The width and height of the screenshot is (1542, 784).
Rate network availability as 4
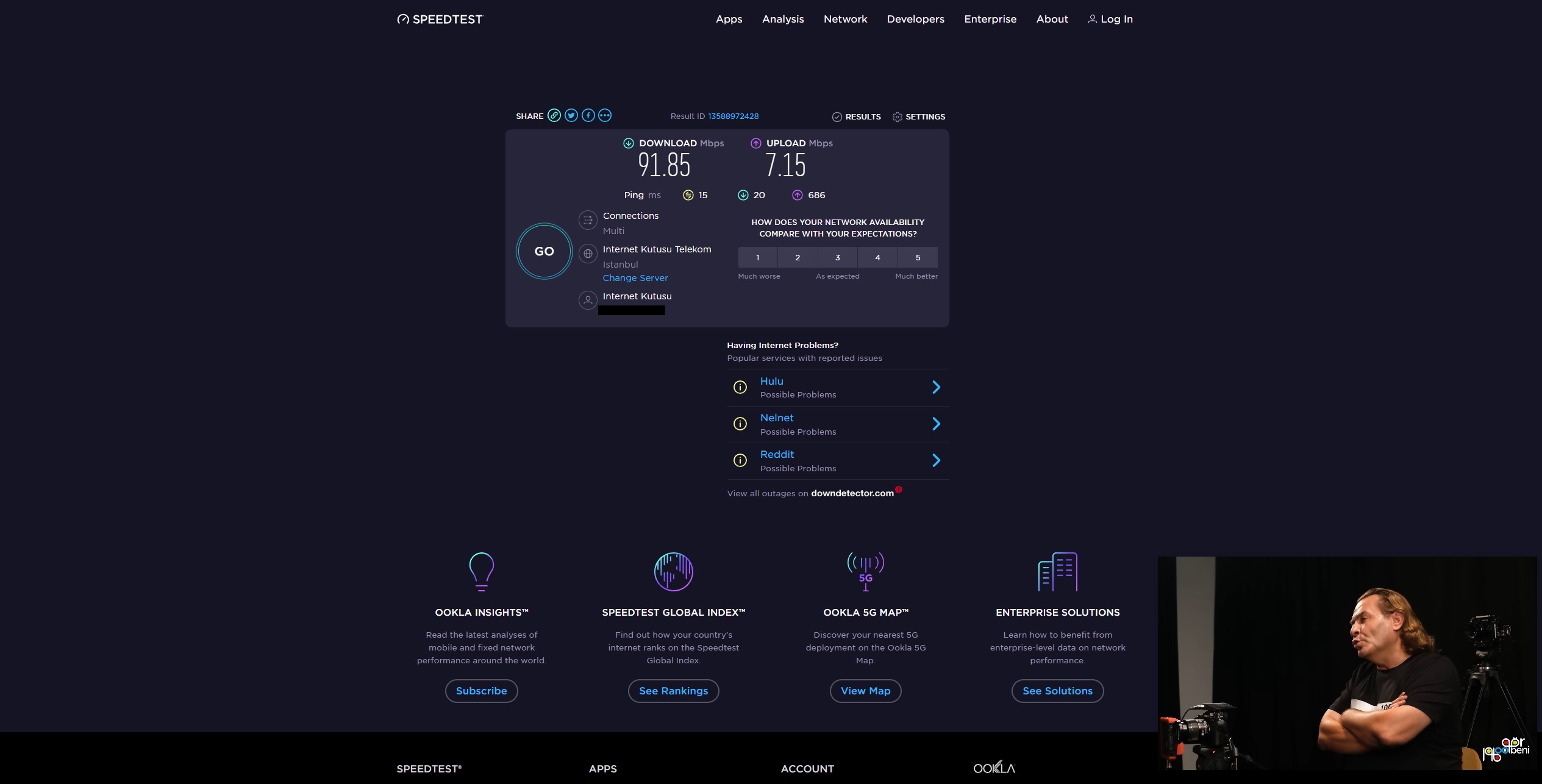(x=877, y=257)
